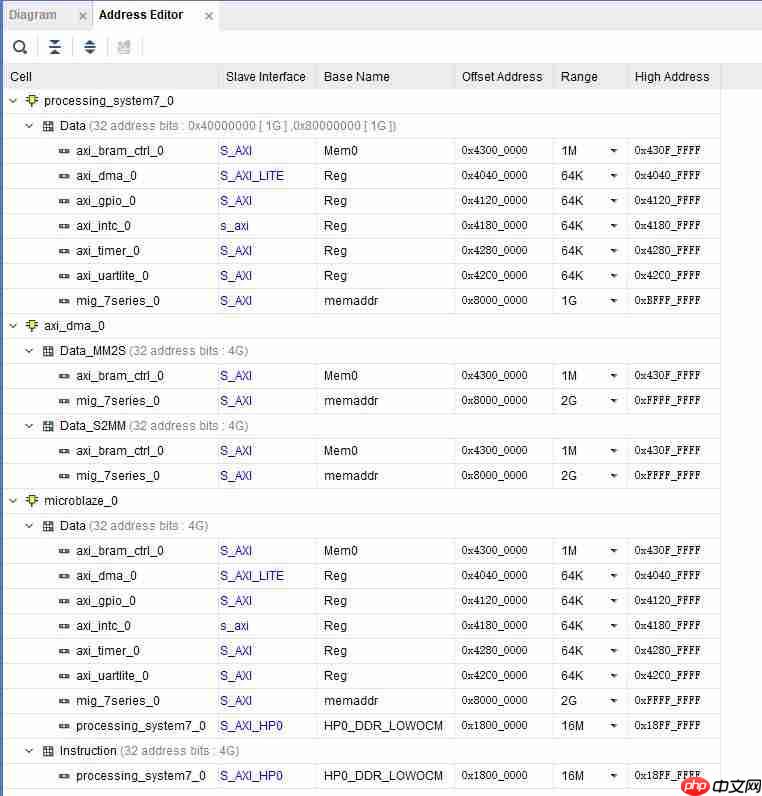This screenshot has width=762, height=796.
Task: Click memaddr base name under Data_MM2S
Action: (x=351, y=401)
